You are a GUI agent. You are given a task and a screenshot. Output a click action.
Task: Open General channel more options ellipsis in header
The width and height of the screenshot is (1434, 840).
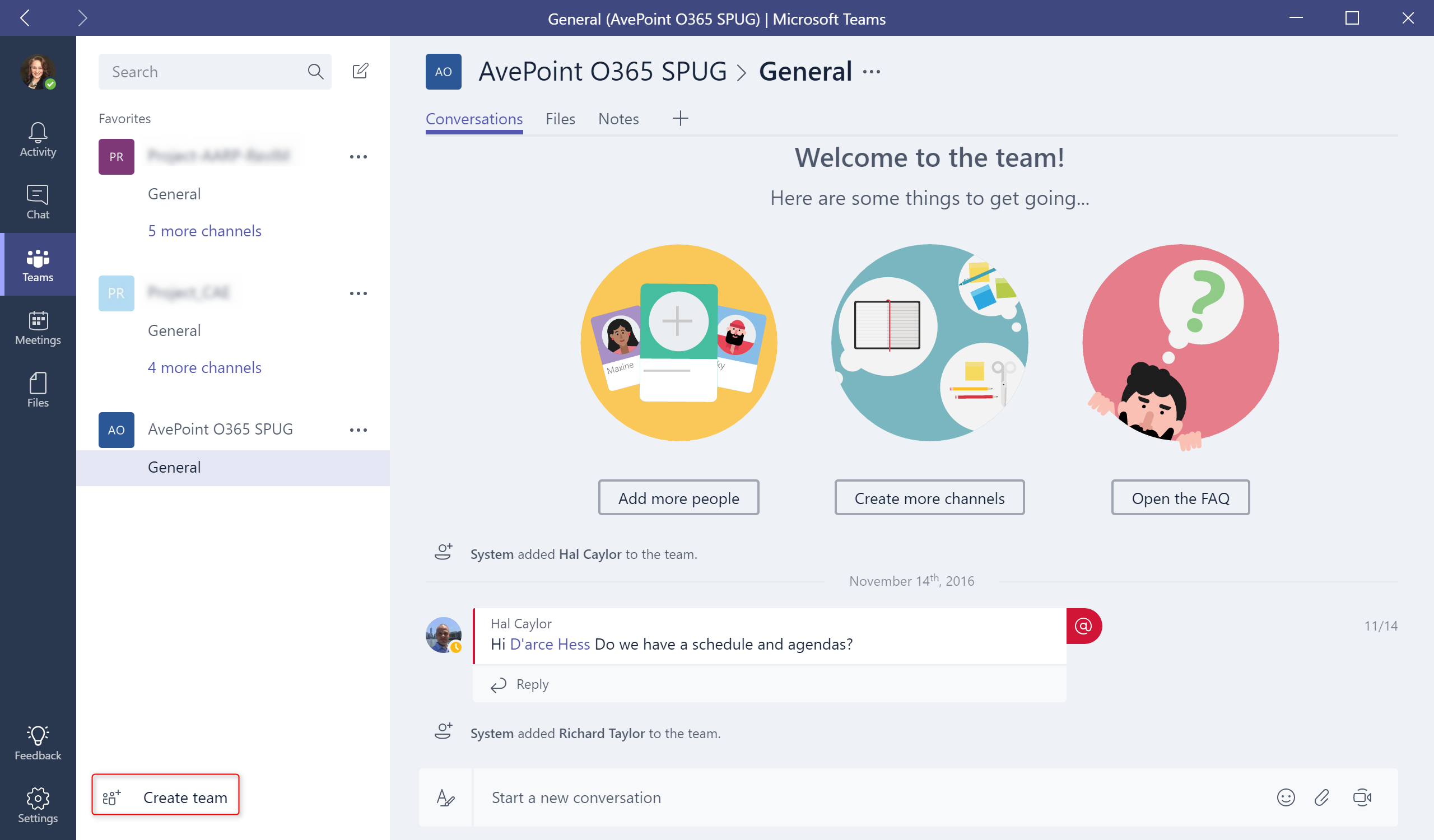tap(871, 72)
